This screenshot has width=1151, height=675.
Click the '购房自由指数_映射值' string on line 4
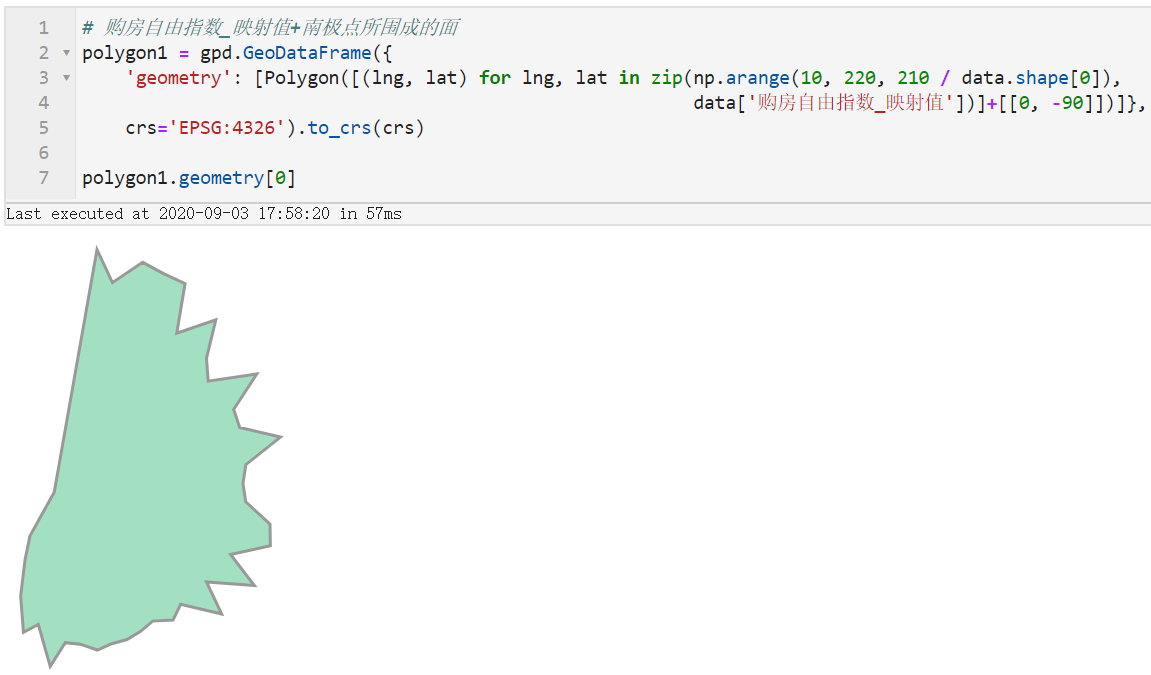tap(855, 103)
